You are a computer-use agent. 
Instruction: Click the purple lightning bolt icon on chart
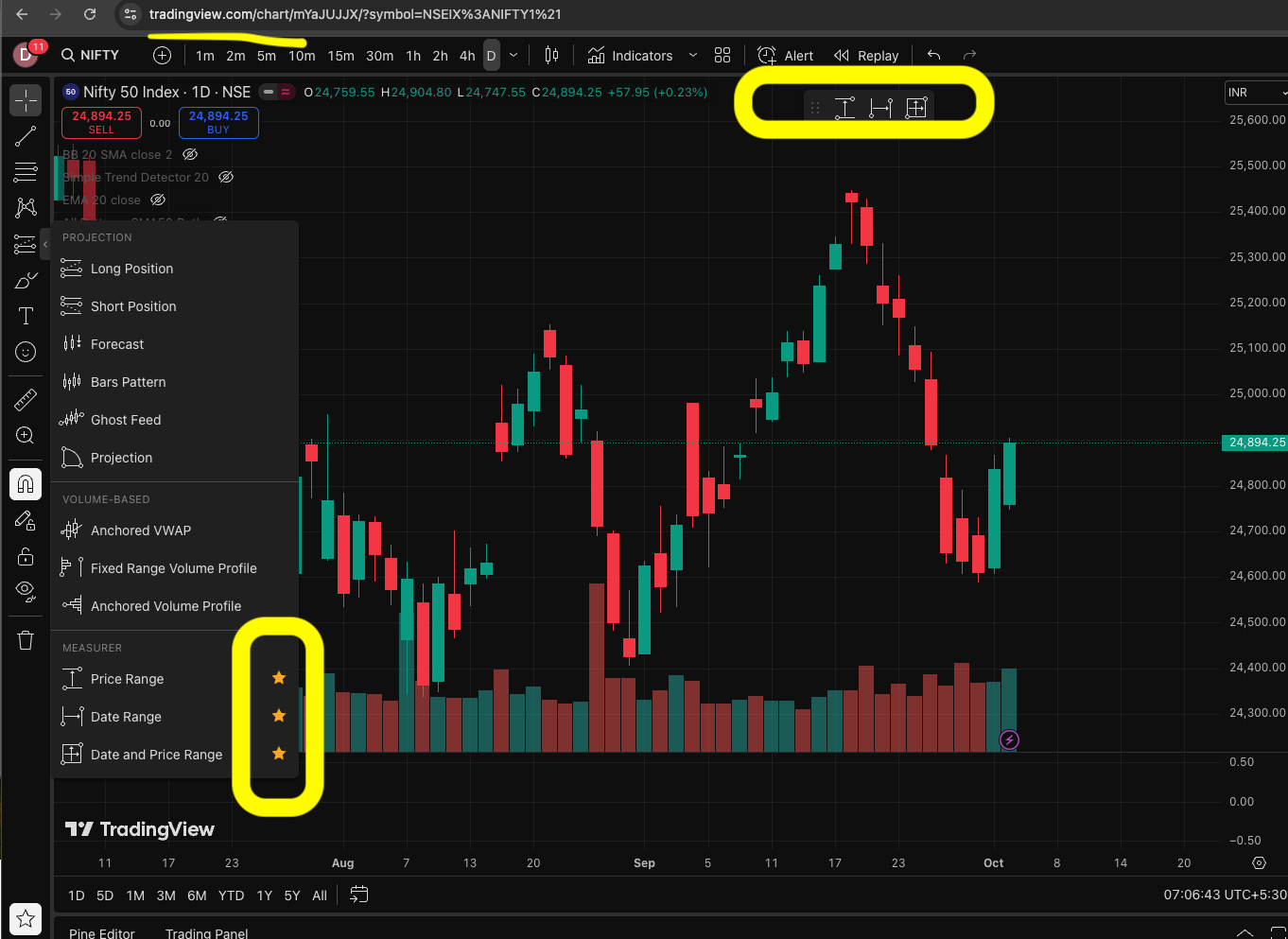1010,740
